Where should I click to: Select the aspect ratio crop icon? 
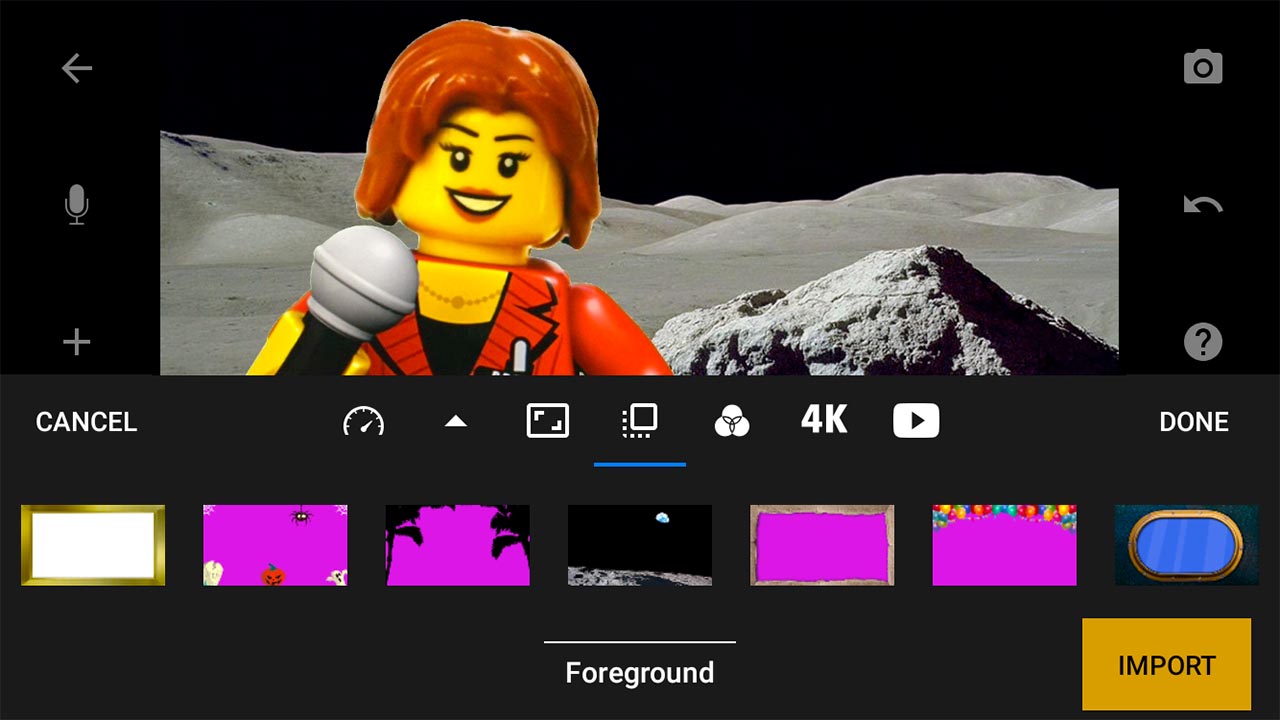pos(548,421)
